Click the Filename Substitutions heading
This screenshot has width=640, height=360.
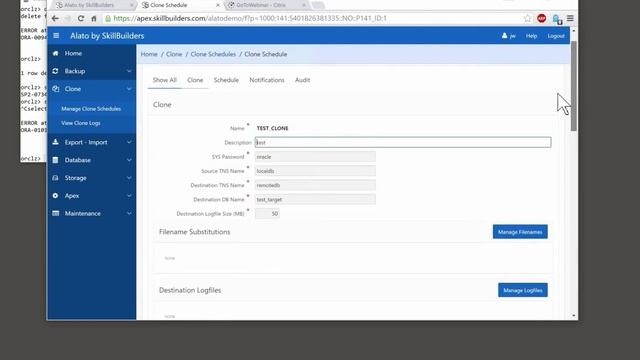coord(194,232)
